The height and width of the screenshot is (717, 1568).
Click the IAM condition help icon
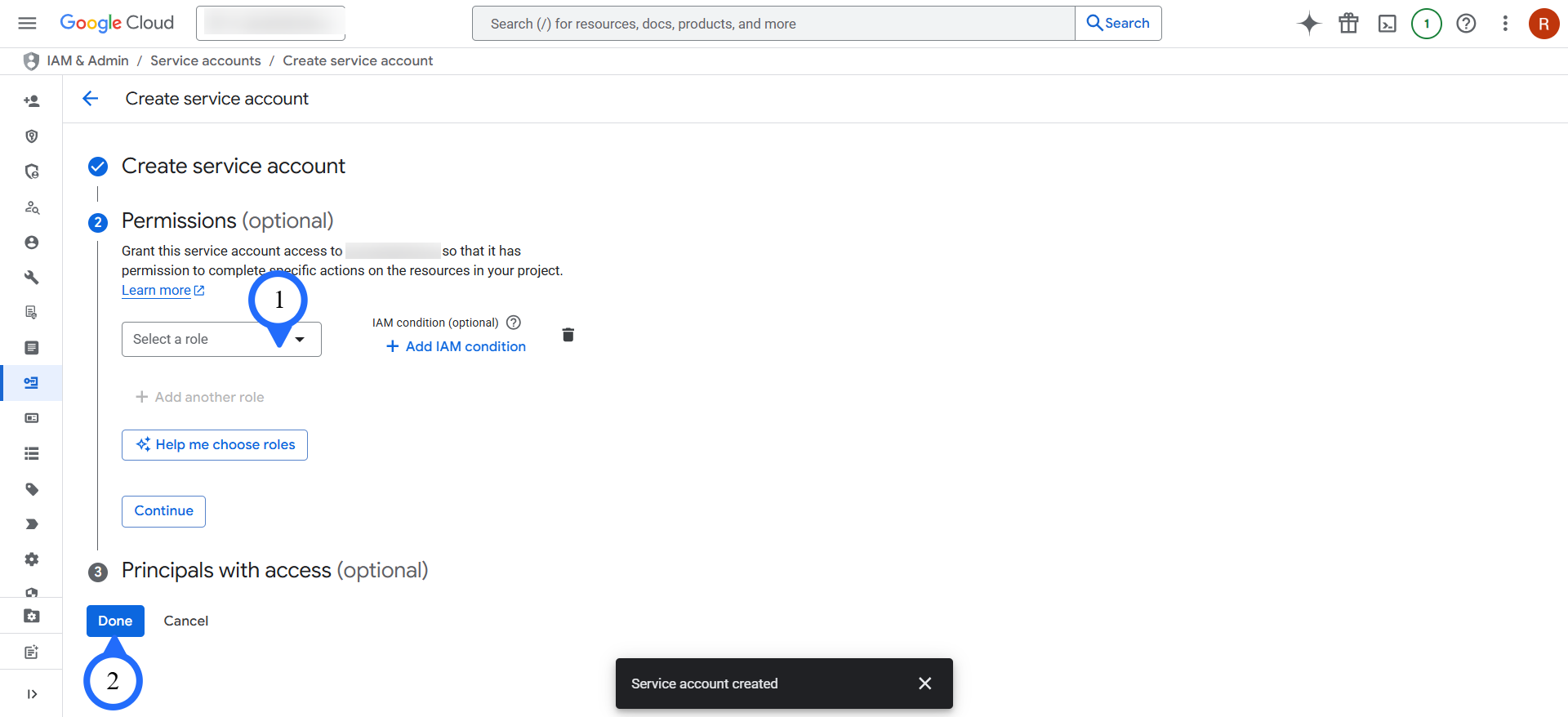click(x=514, y=323)
